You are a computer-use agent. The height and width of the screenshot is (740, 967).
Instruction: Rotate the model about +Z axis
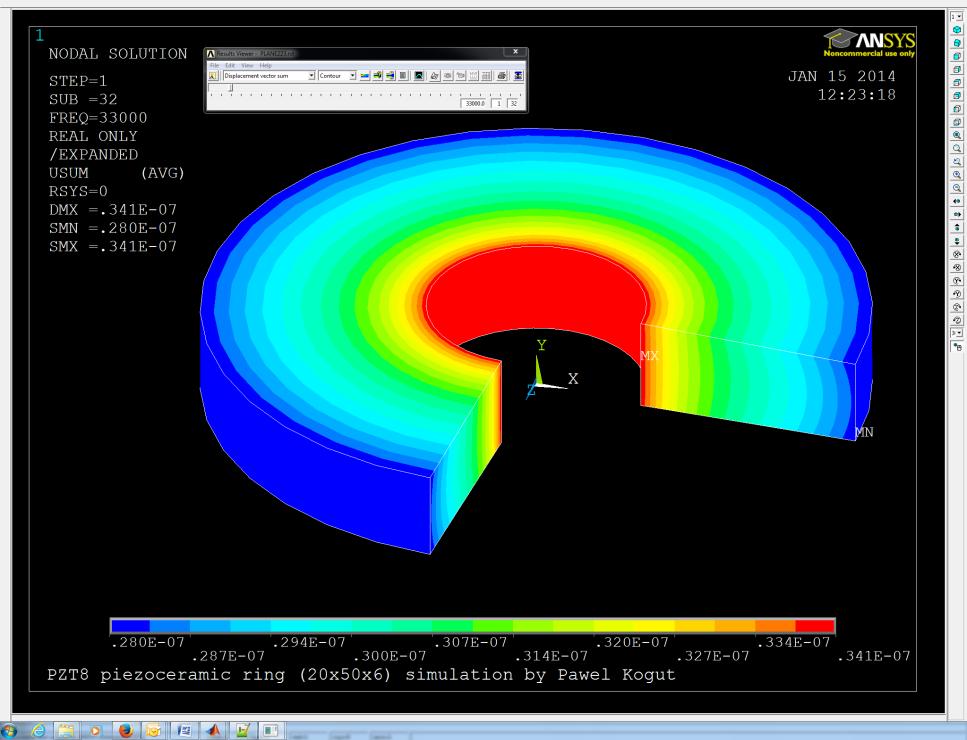(x=957, y=320)
